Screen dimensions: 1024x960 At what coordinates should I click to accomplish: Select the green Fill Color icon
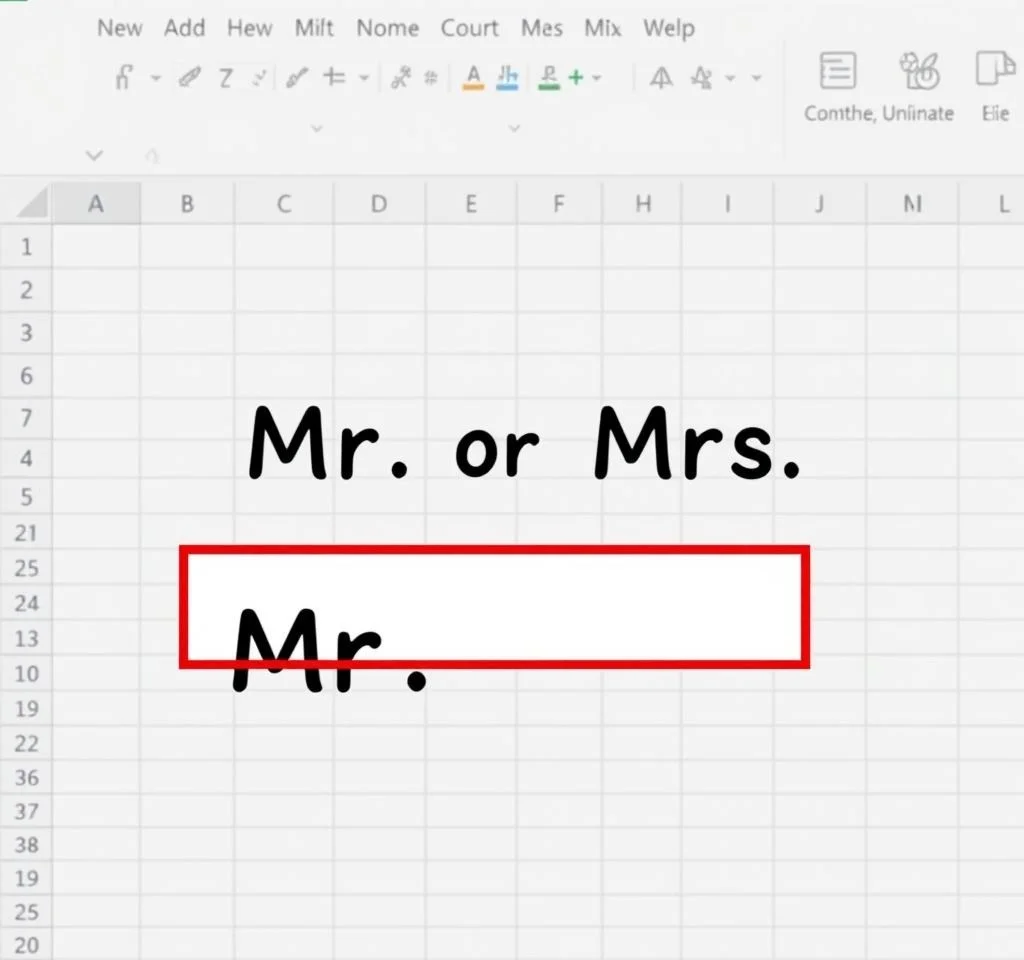[549, 78]
